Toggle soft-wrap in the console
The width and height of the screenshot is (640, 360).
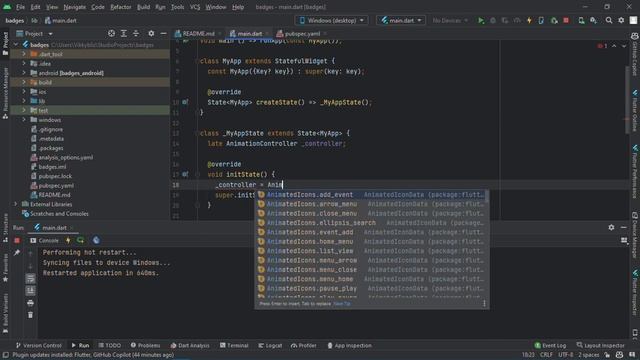(30, 278)
